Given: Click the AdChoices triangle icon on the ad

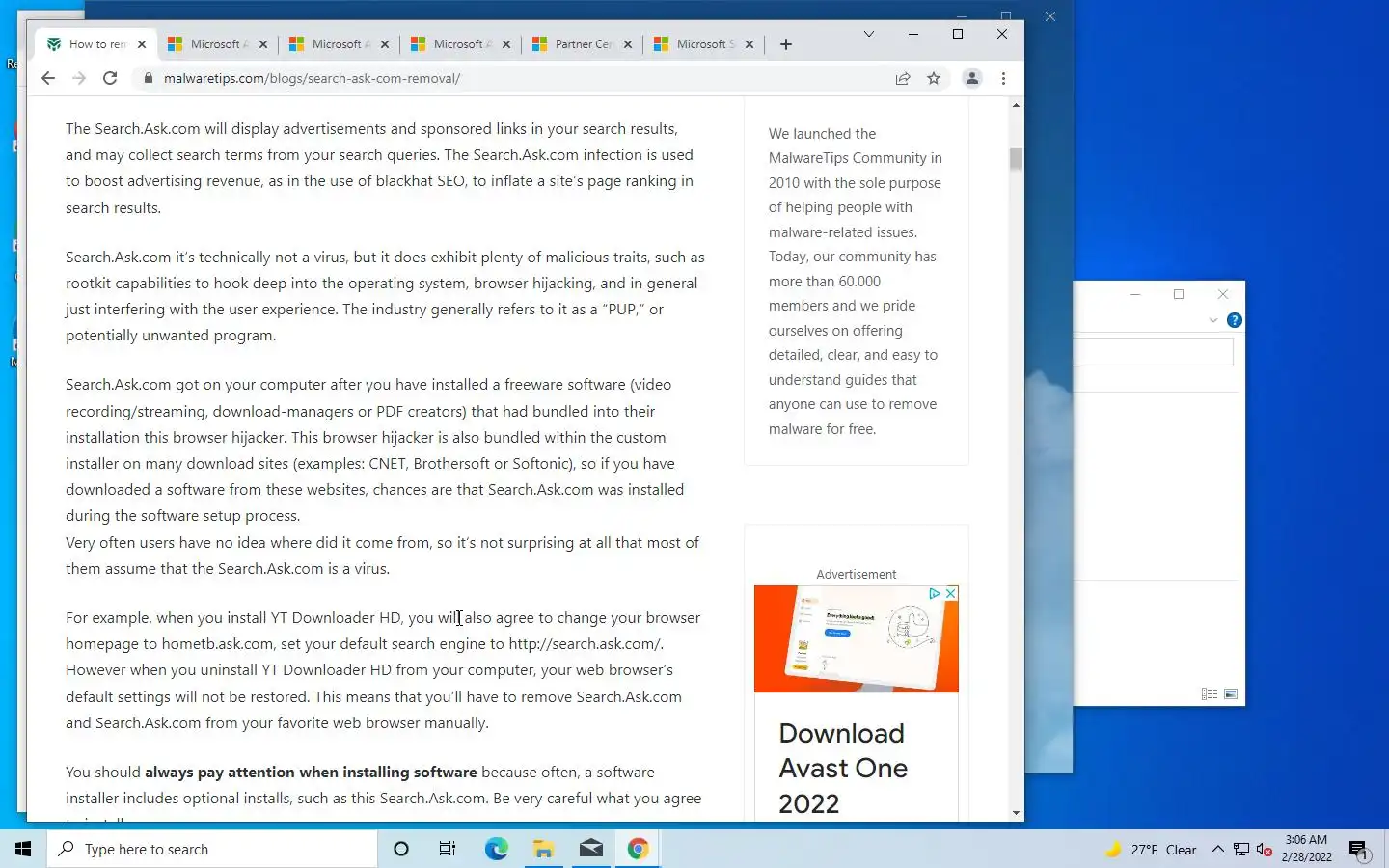Looking at the screenshot, I should coord(935,593).
